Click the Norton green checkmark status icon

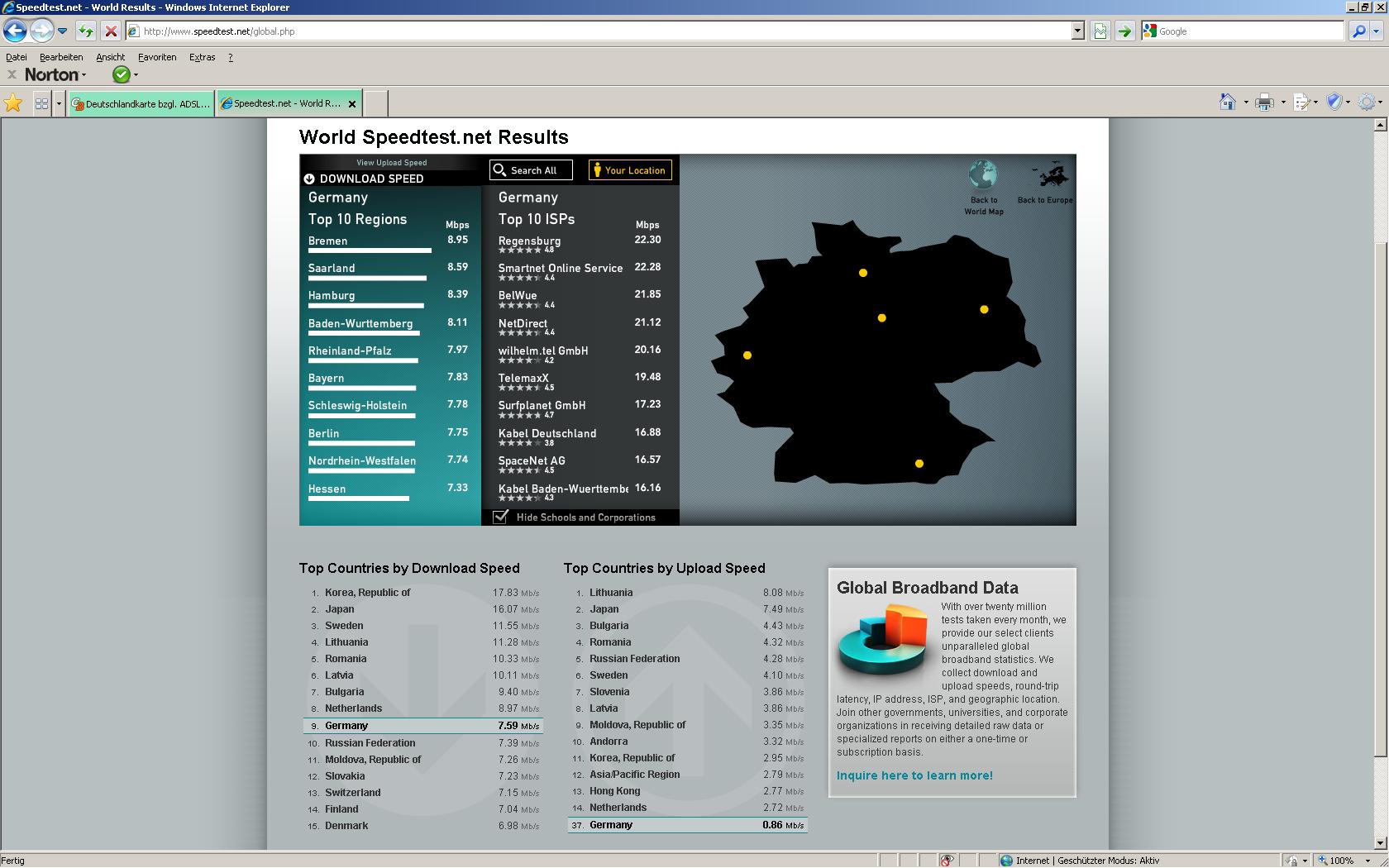[122, 74]
